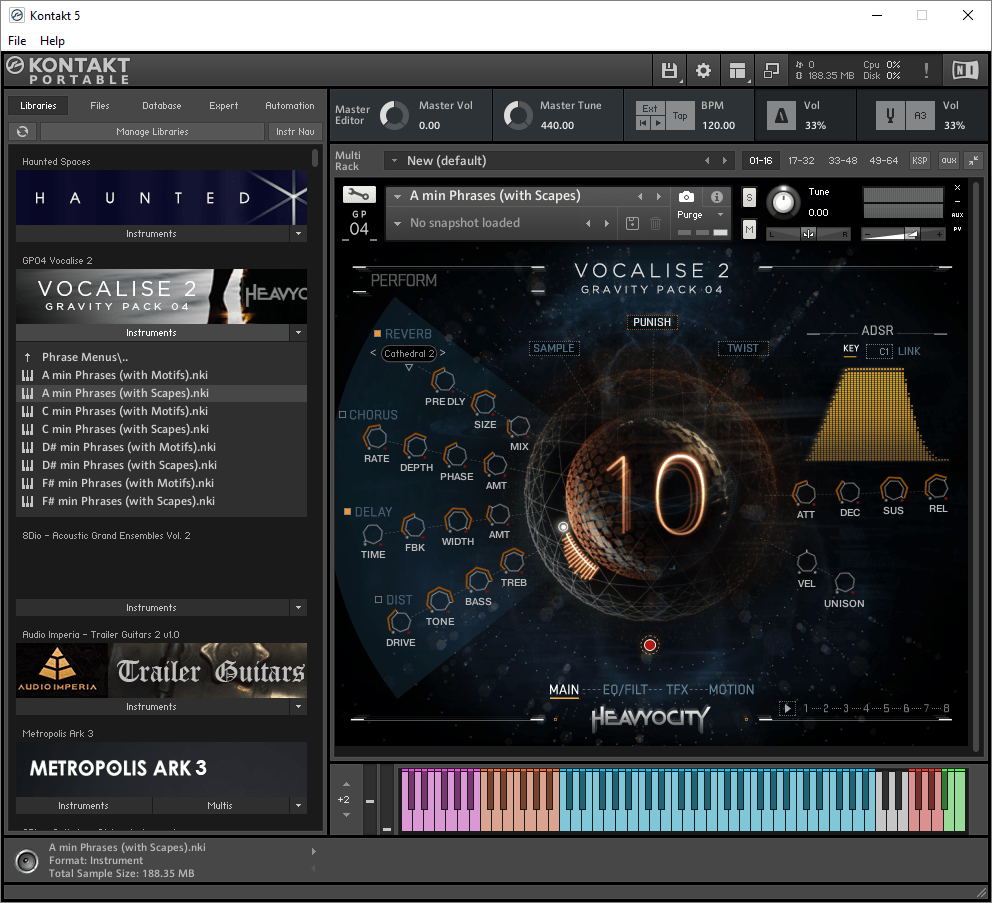Click the instrument info icon

(716, 197)
